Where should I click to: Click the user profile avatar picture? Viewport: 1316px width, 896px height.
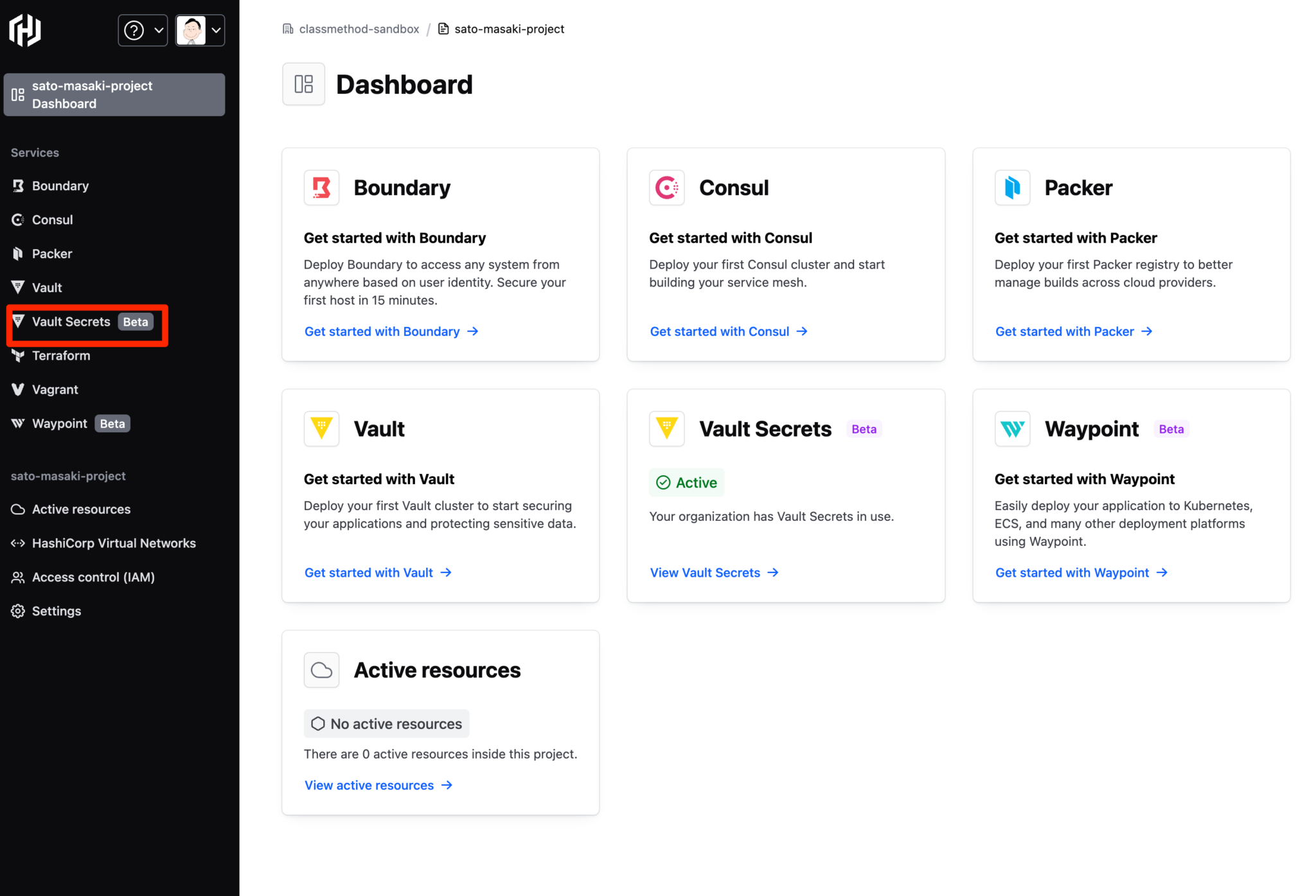[x=191, y=30]
